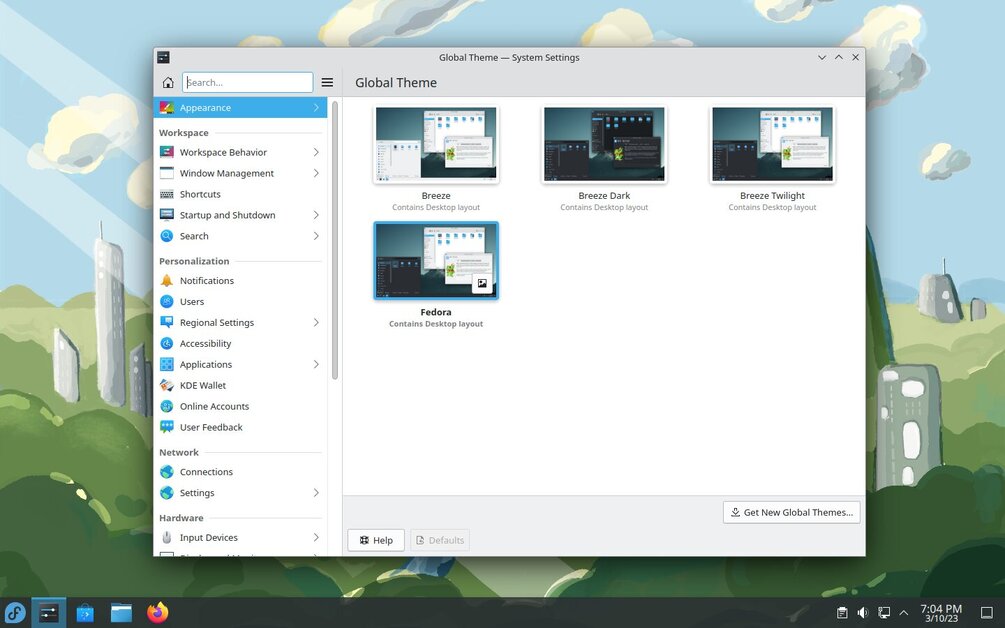
Task: Expand Input Devices chevron
Action: point(316,538)
